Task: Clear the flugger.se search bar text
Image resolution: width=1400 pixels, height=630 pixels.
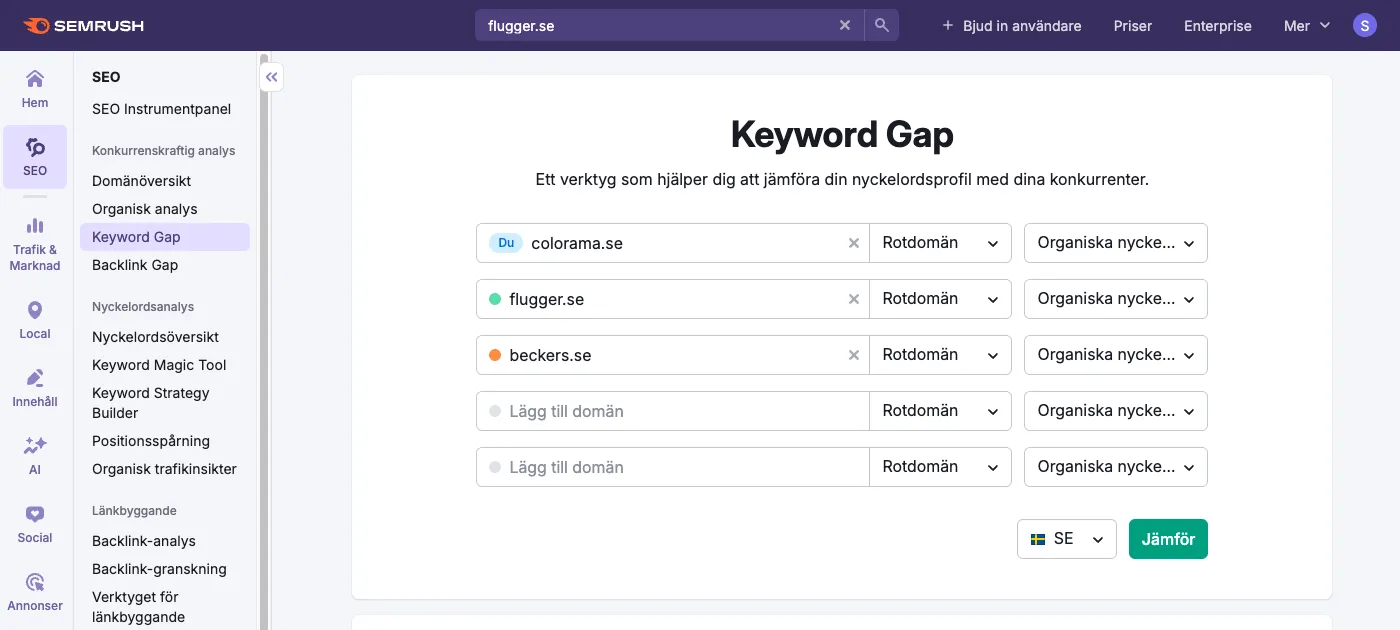Action: coord(845,25)
